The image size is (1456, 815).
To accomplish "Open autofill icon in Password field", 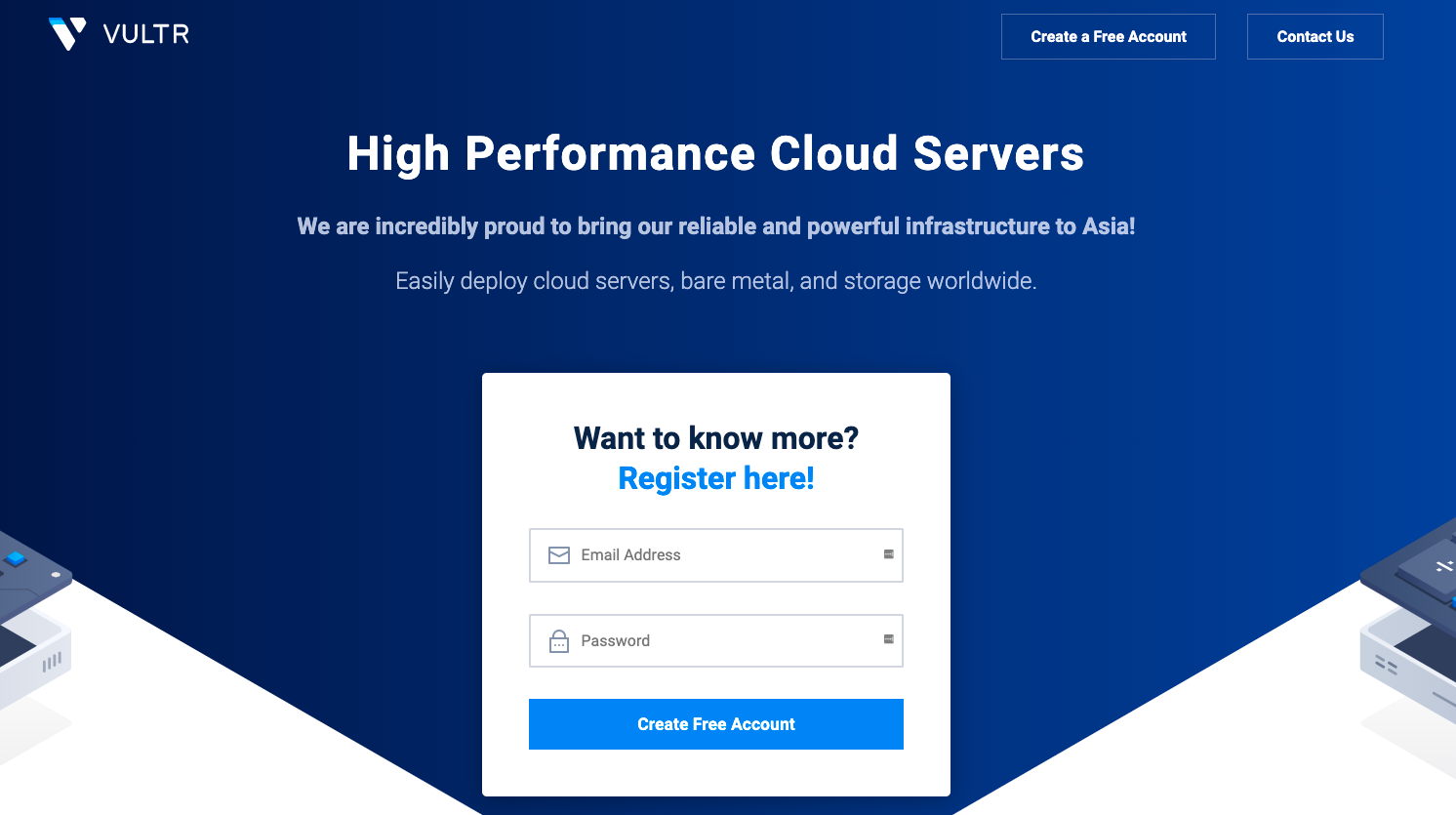I will (x=889, y=639).
